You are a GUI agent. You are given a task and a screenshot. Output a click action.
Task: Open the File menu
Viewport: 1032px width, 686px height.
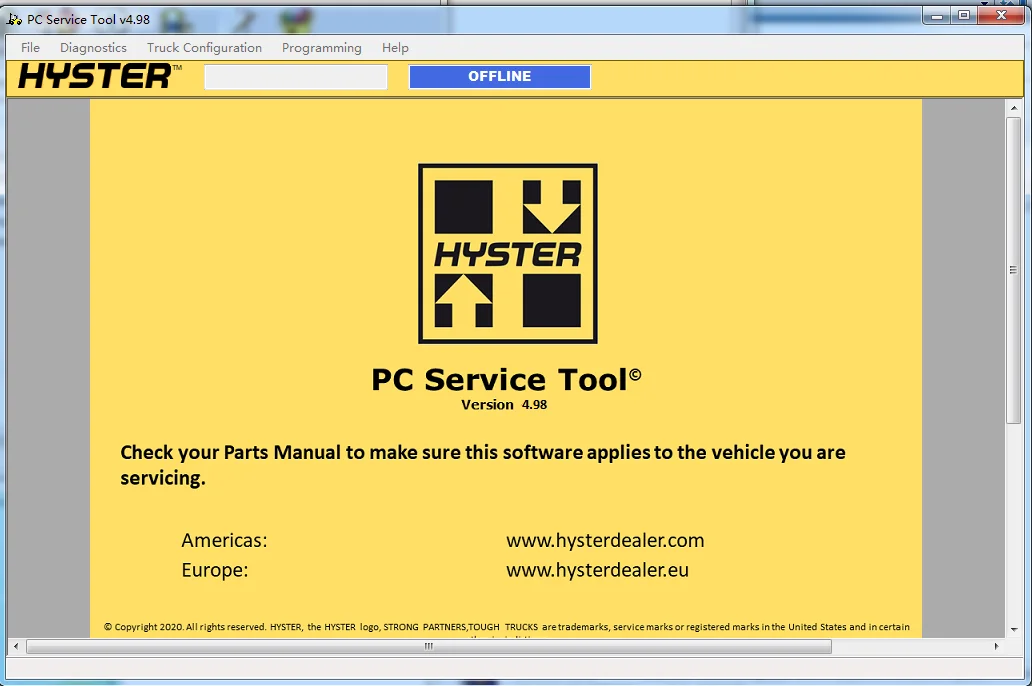30,47
